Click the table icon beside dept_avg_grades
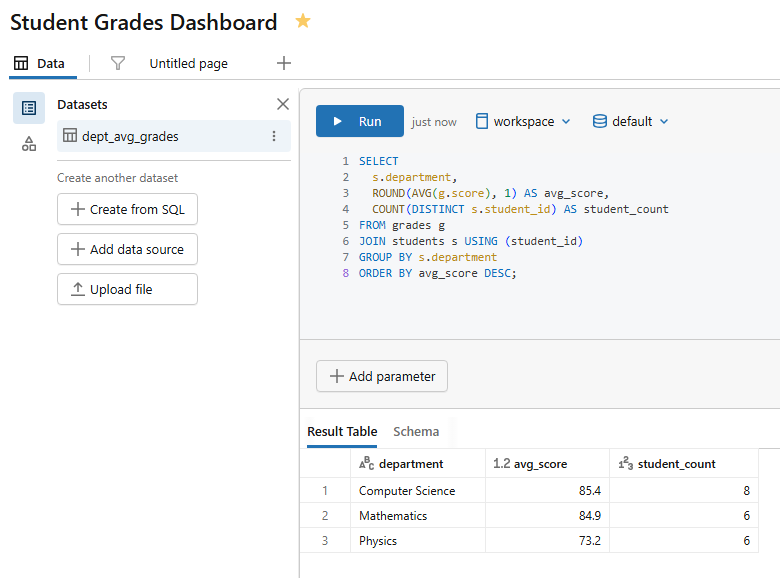This screenshot has width=780, height=578. [70, 135]
